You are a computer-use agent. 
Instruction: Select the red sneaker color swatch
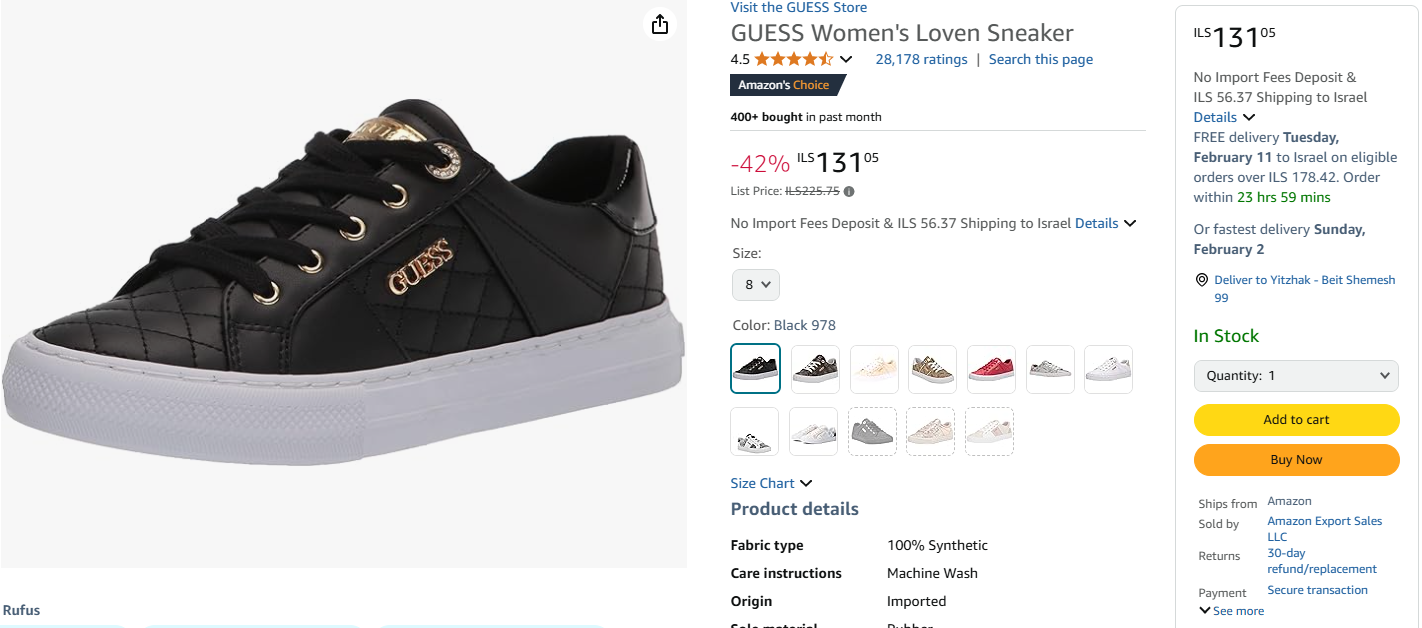(x=991, y=369)
